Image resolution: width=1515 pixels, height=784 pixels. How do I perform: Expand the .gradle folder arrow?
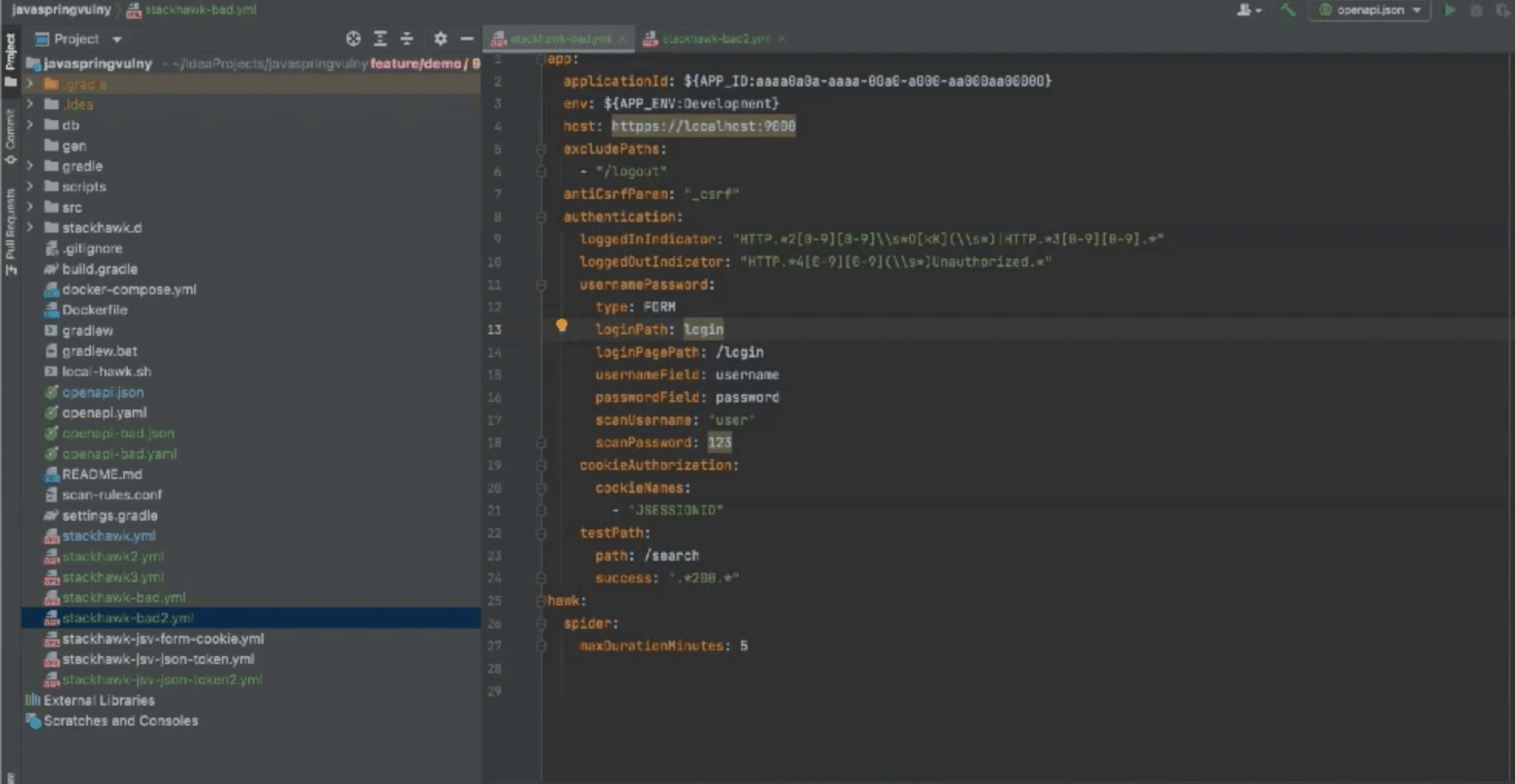[x=30, y=83]
